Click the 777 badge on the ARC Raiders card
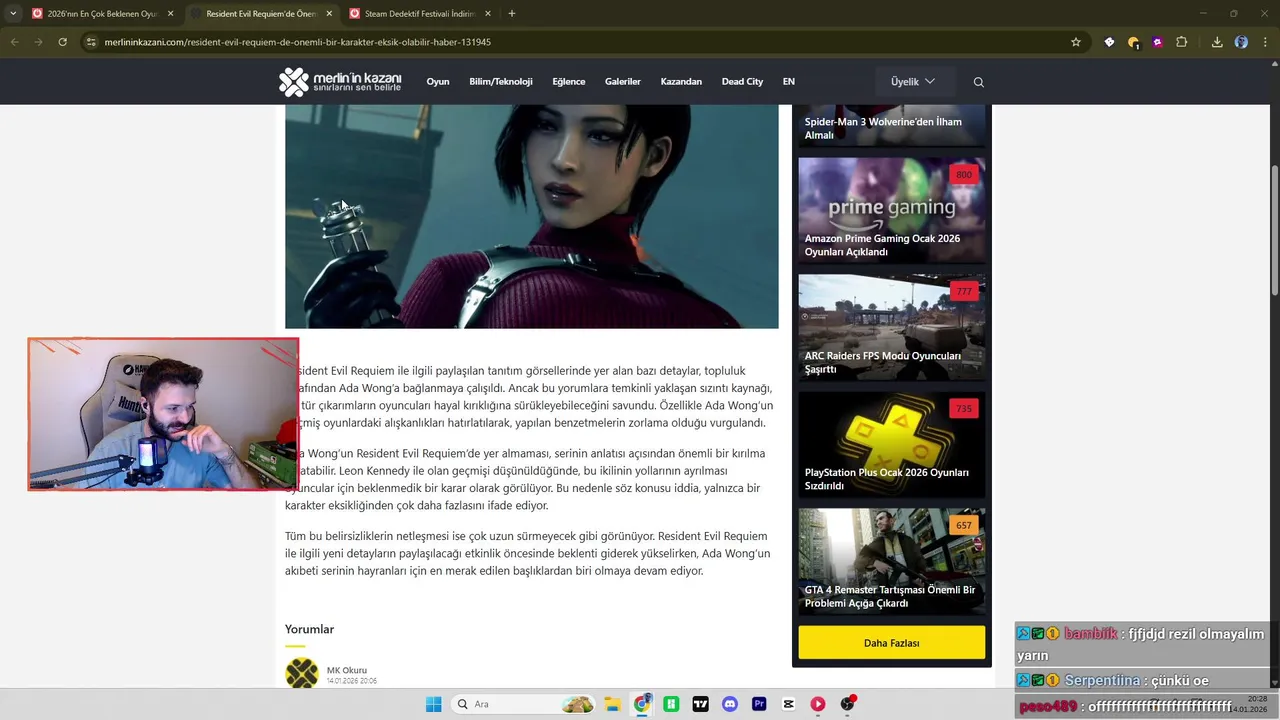 pos(964,292)
